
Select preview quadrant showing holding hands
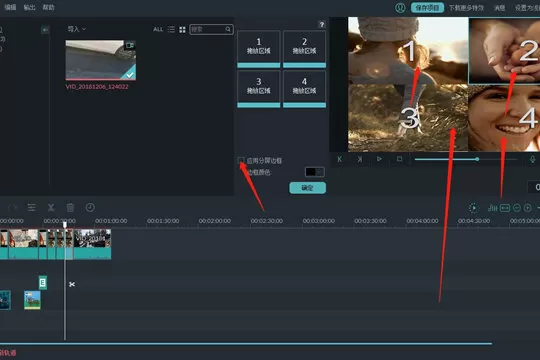(x=504, y=51)
